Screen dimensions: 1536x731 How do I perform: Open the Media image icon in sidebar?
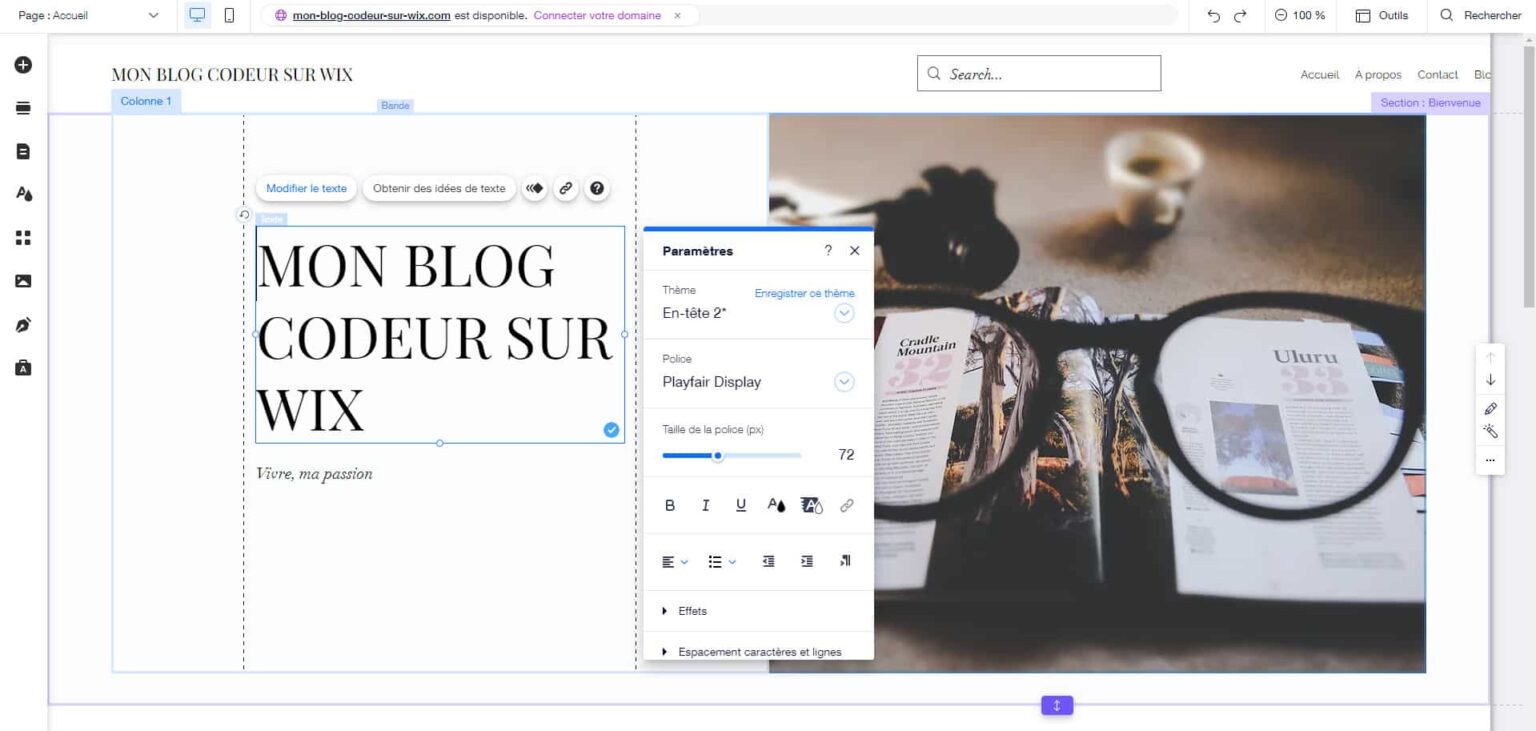pos(23,281)
